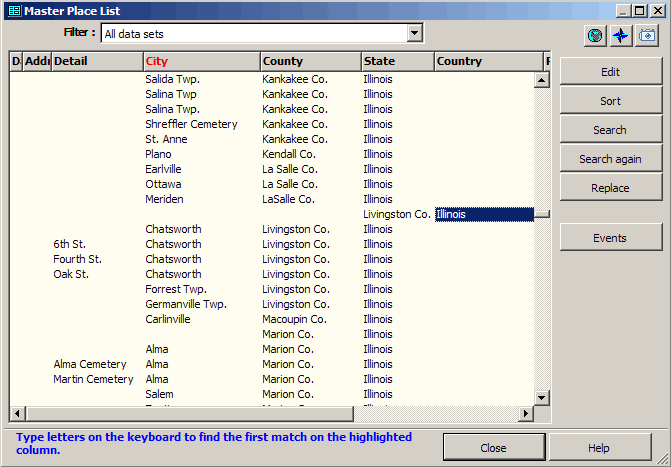Click the blue compass star icon
The height and width of the screenshot is (467, 671).
click(x=621, y=36)
